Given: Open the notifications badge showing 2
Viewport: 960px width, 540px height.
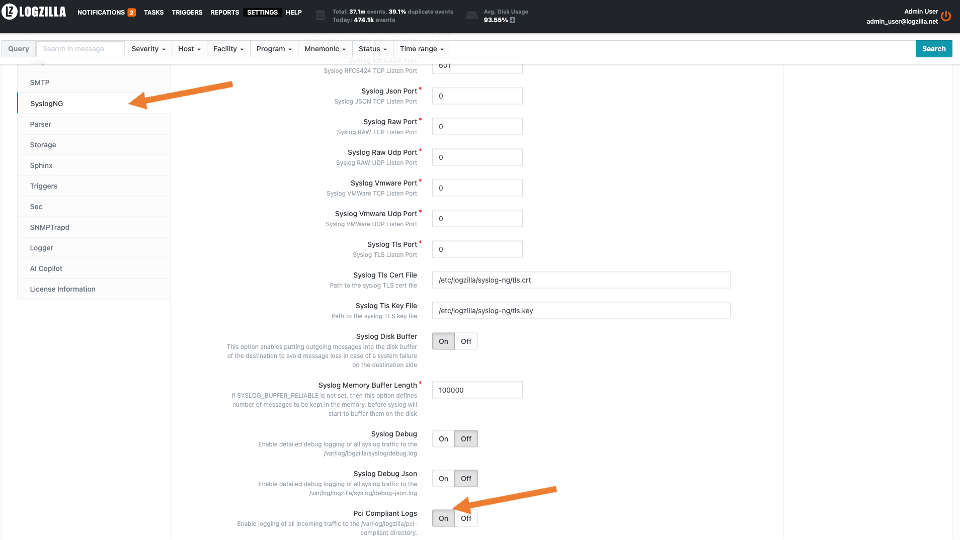Looking at the screenshot, I should click(132, 12).
